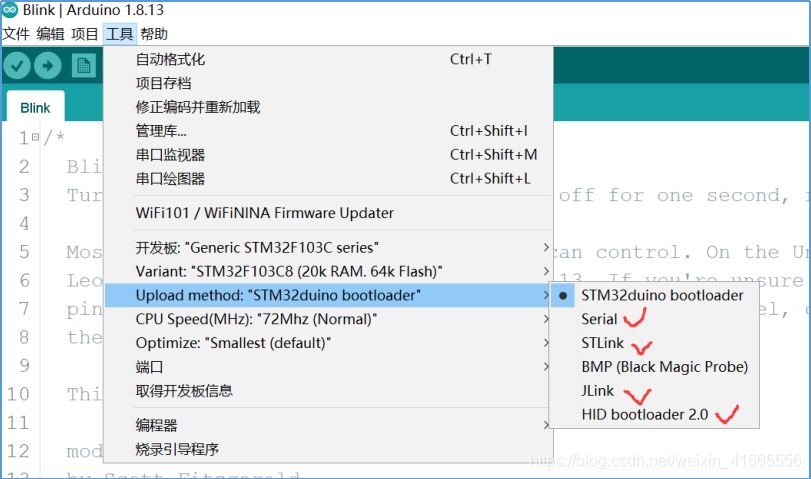Open the 项目 menu
The image size is (811, 479).
click(85, 34)
